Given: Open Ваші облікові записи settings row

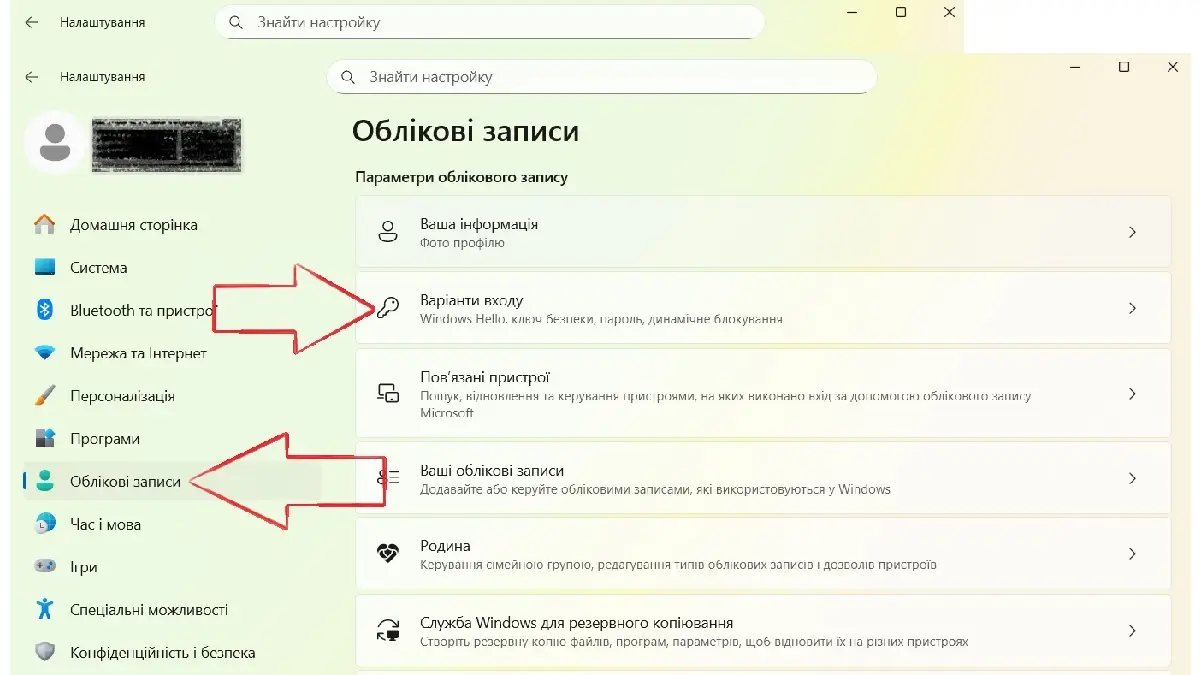Looking at the screenshot, I should 762,479.
